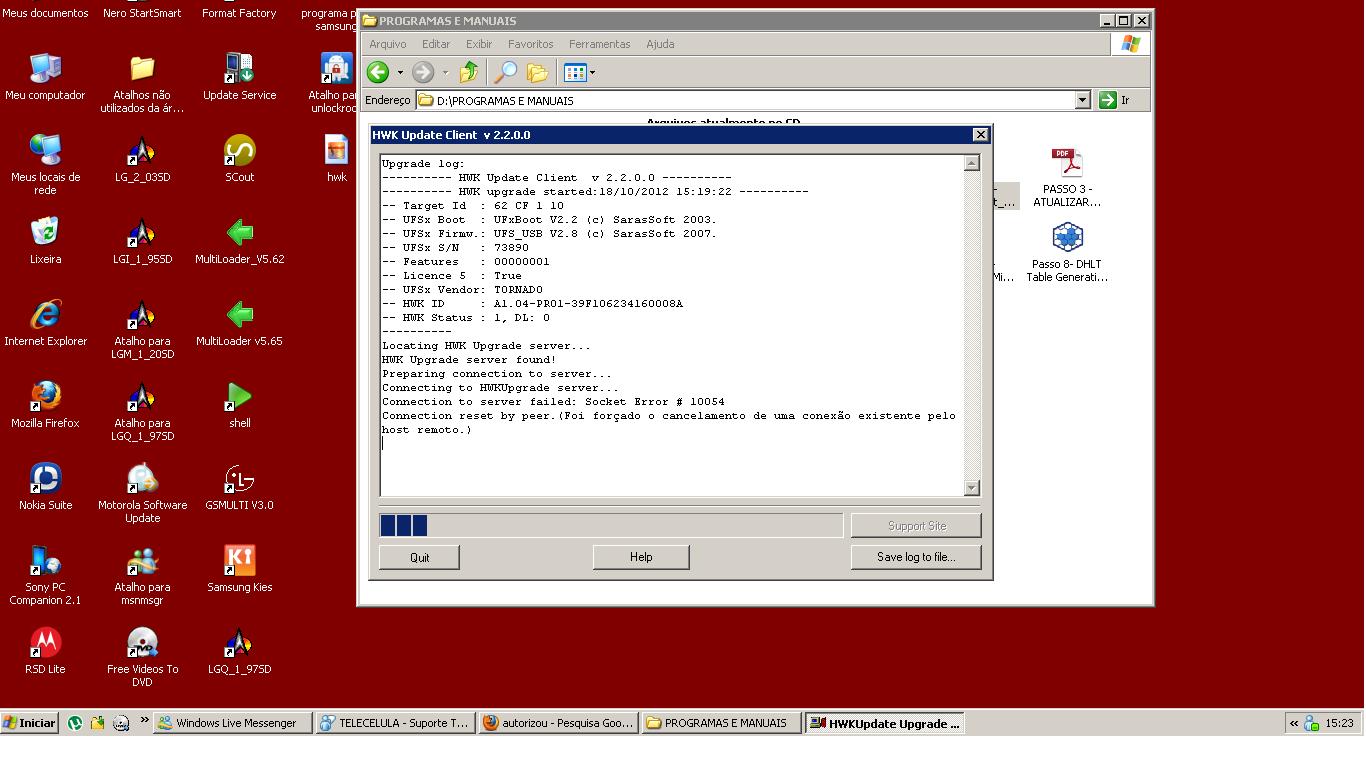This screenshot has height=768, width=1366.
Task: Open Samsung Kies shortcut
Action: tap(239, 569)
